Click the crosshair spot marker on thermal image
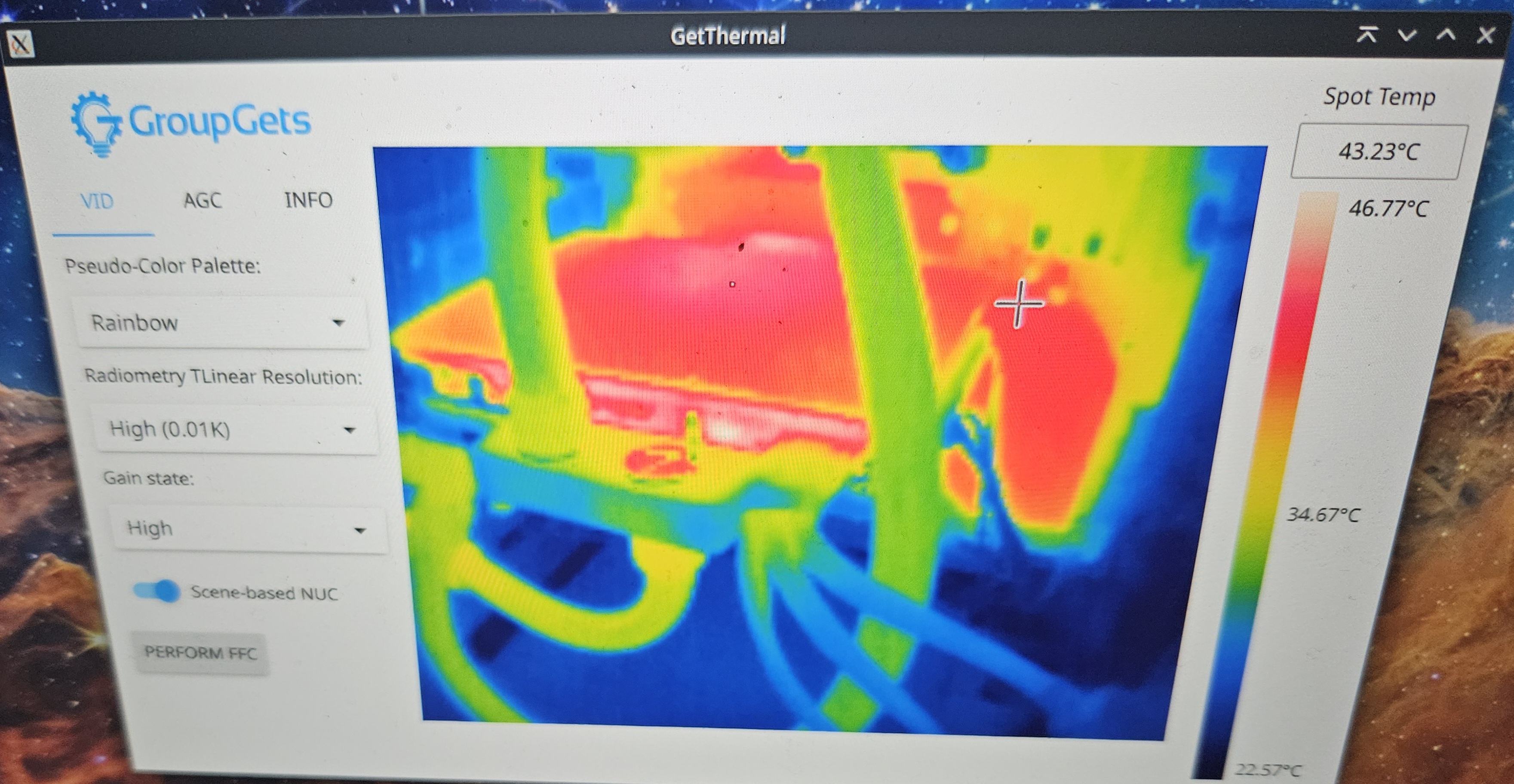The image size is (1514, 784). 1019,304
